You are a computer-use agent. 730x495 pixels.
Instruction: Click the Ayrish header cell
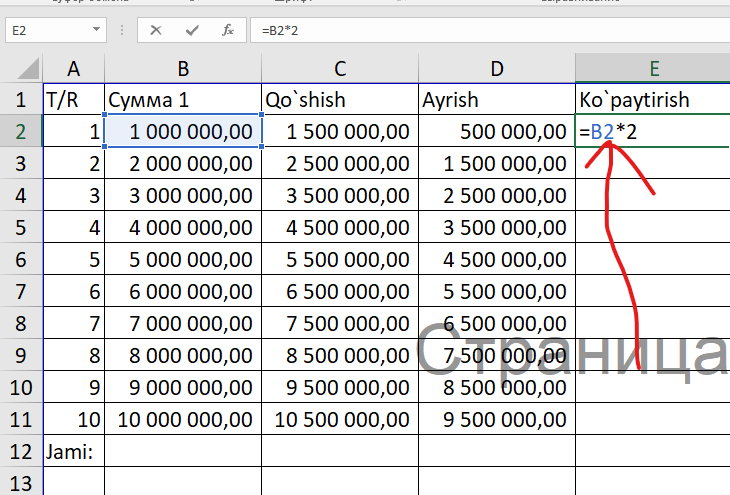click(x=497, y=100)
